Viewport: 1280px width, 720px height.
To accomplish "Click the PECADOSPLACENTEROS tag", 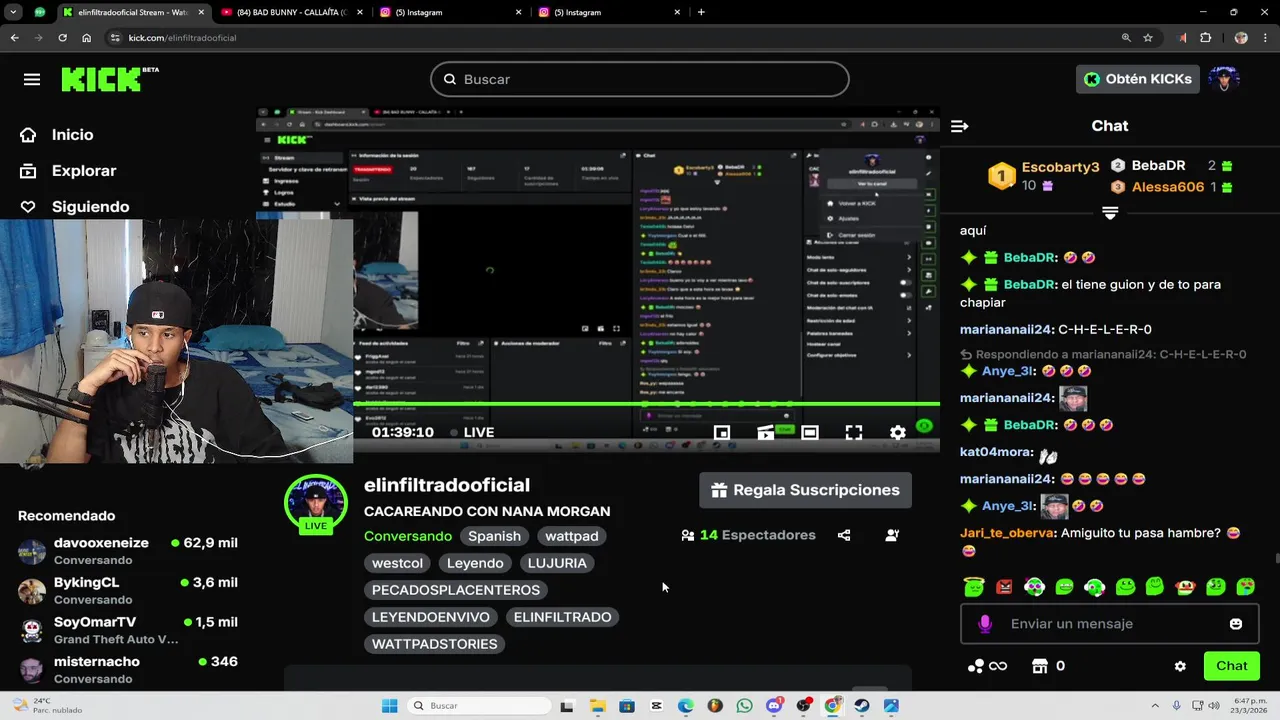I will [456, 590].
